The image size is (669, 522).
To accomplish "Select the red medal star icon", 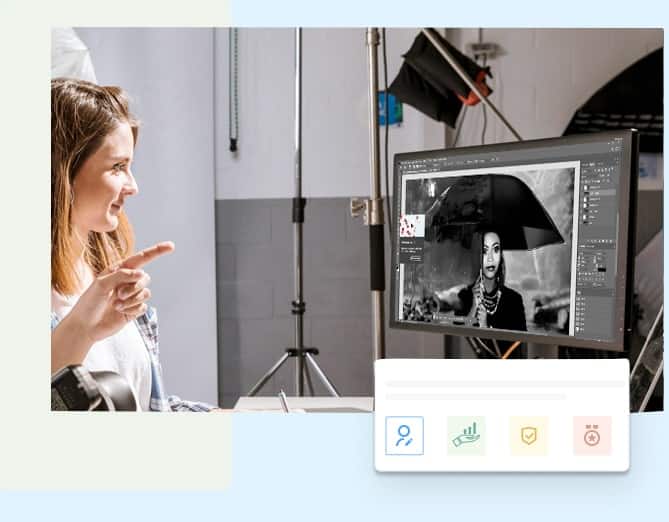I will click(592, 436).
